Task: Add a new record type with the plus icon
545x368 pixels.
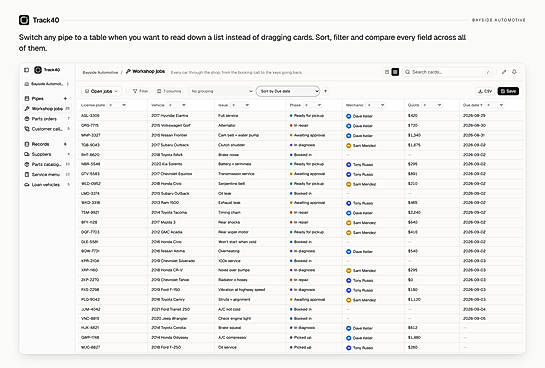Action: click(65, 144)
